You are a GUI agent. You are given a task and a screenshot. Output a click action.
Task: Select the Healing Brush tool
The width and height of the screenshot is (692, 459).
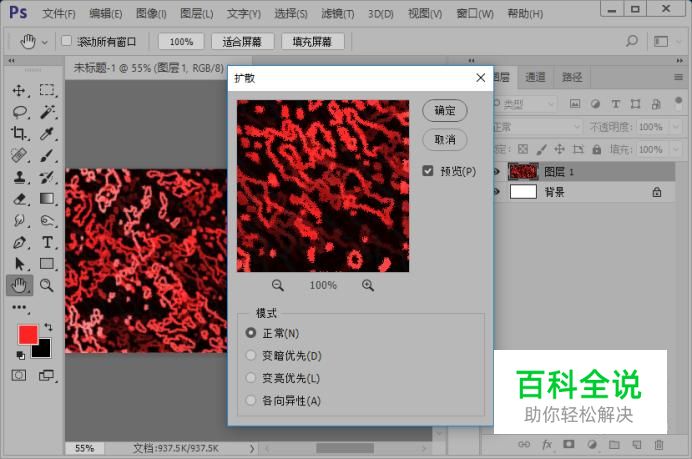click(x=19, y=155)
